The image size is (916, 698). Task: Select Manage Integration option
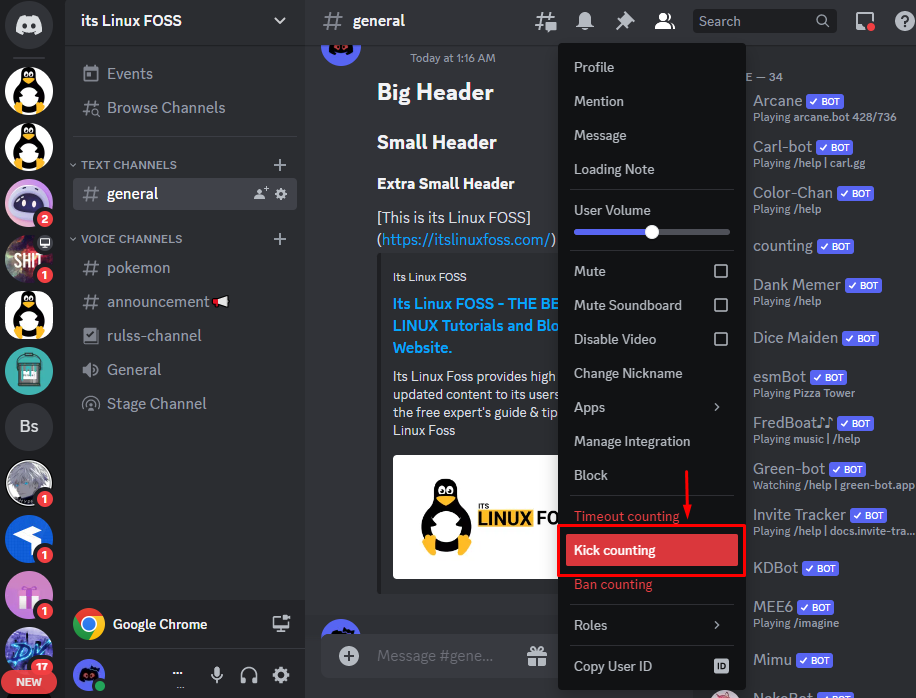pos(651,441)
